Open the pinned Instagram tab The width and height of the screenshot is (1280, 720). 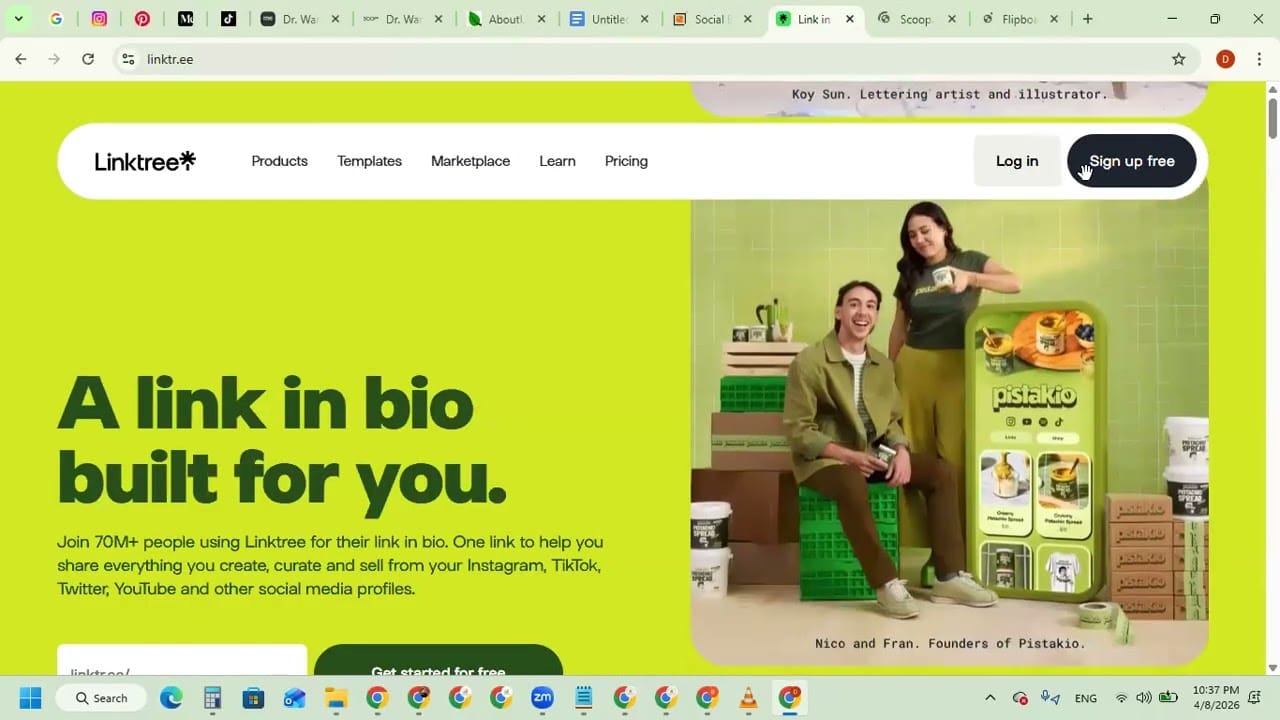[x=100, y=18]
